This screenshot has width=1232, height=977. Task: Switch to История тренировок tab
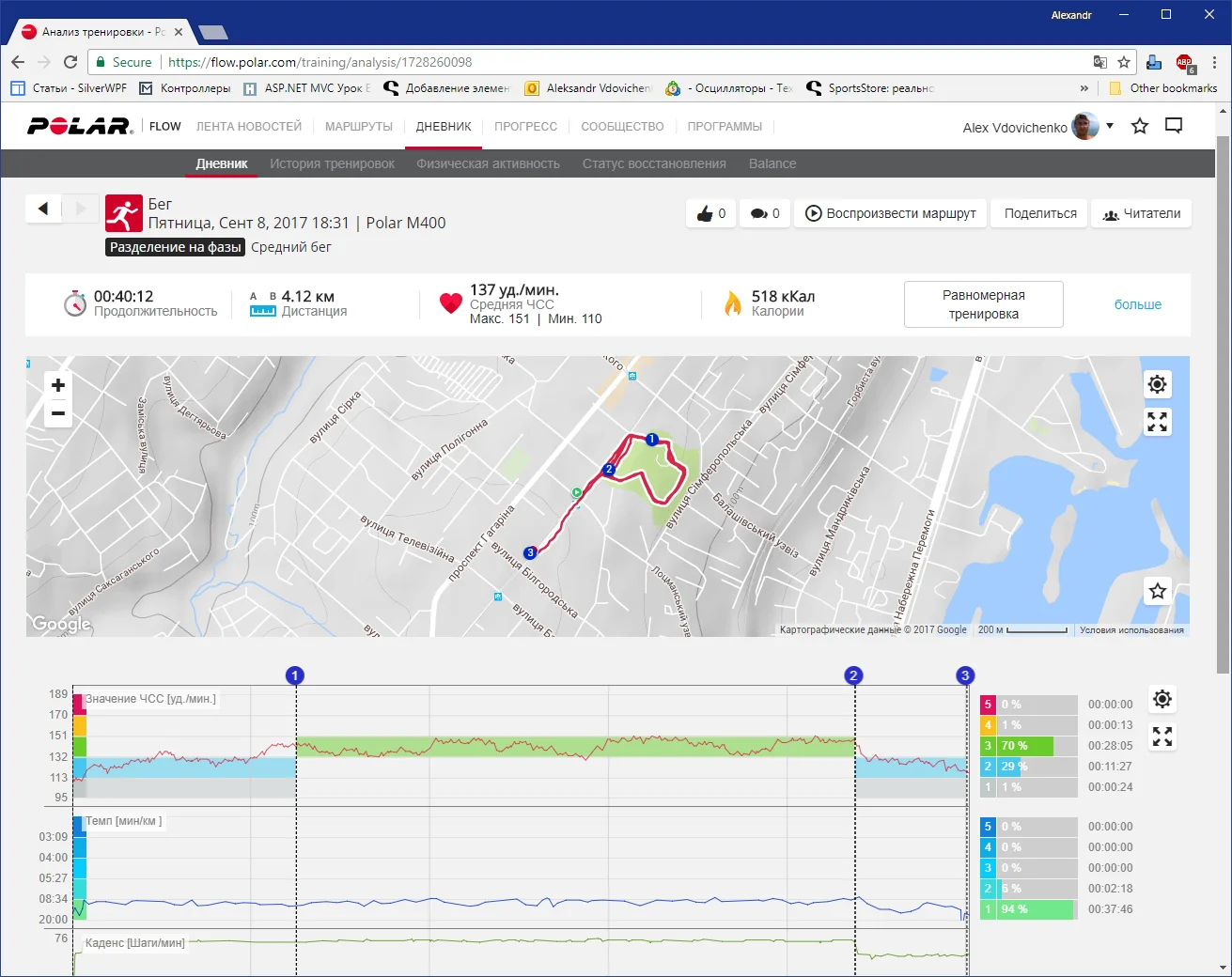pos(332,163)
